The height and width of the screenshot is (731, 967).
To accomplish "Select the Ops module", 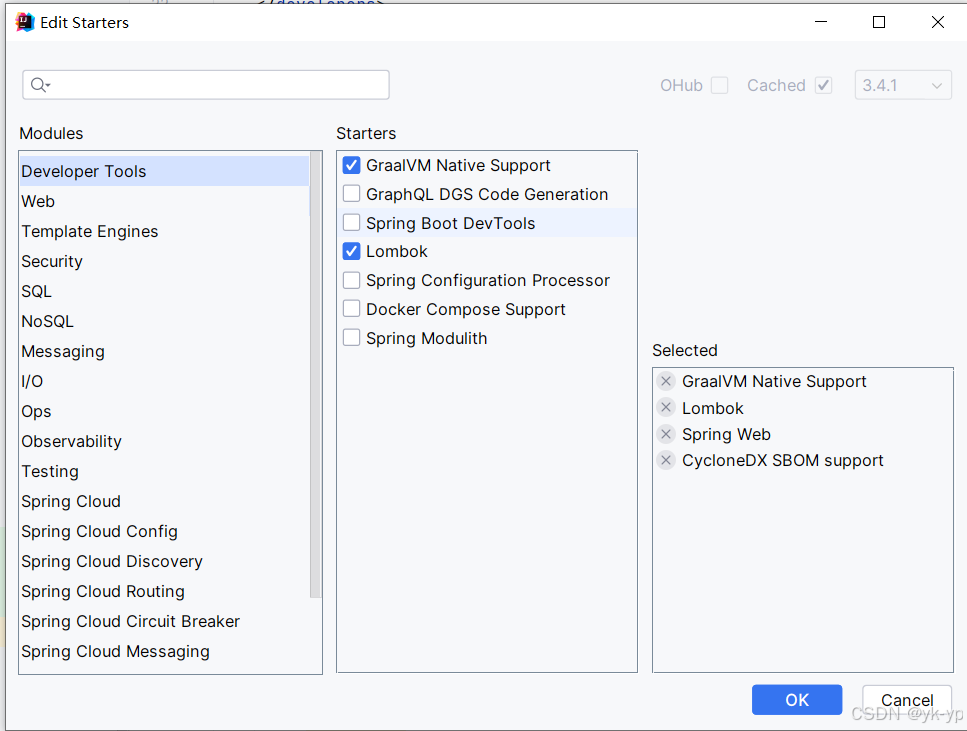I will coord(164,411).
